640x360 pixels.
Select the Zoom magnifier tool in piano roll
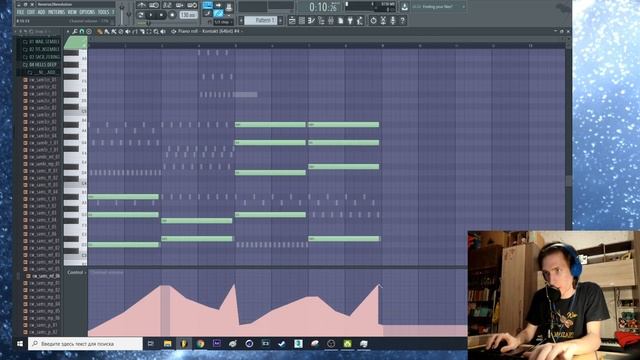pyautogui.click(x=156, y=31)
